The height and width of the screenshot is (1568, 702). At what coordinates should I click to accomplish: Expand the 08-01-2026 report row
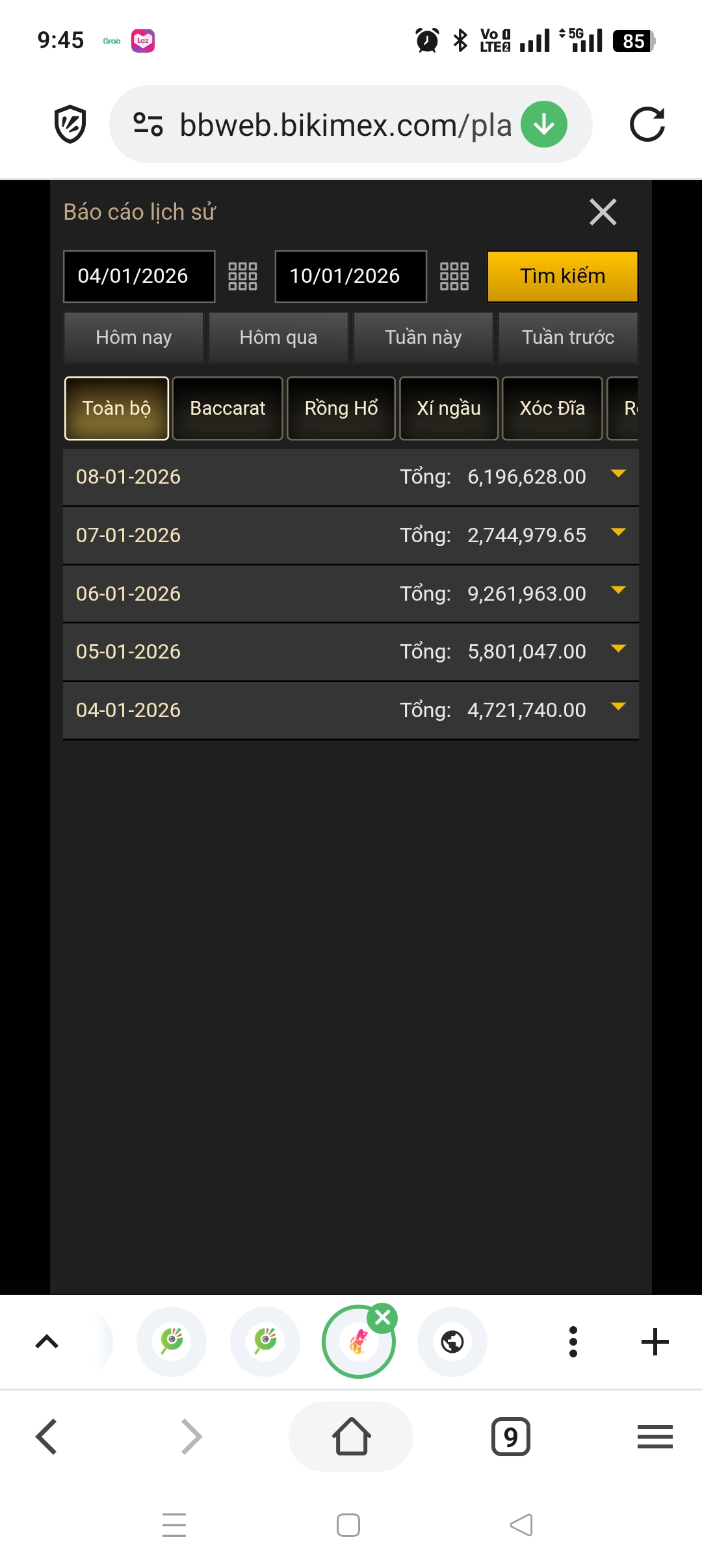click(x=618, y=475)
